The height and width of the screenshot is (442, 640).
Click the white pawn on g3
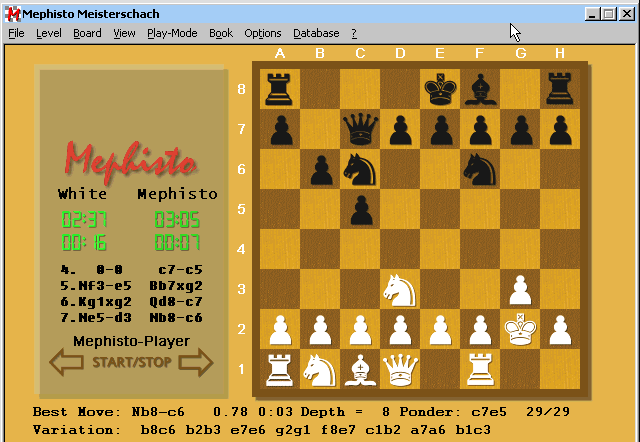[519, 289]
